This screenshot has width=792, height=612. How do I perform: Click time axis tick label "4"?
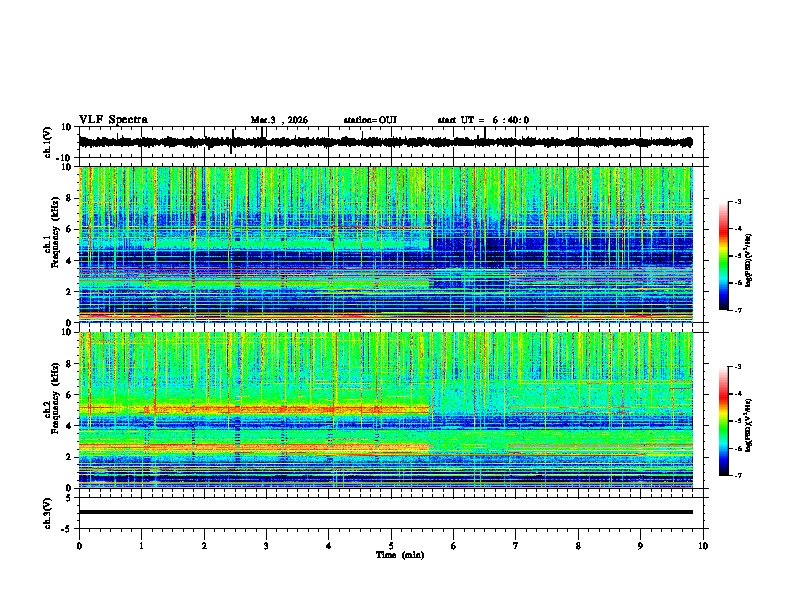329,546
